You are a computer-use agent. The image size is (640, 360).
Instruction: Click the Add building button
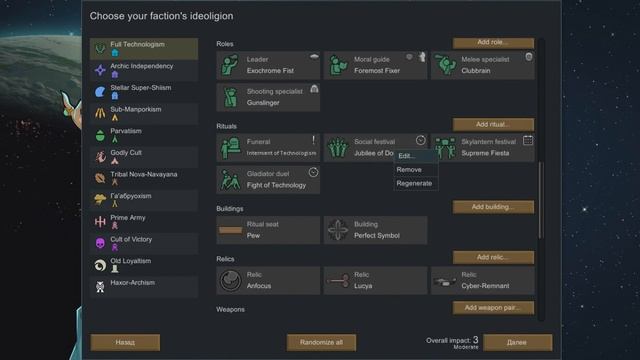[x=493, y=207]
